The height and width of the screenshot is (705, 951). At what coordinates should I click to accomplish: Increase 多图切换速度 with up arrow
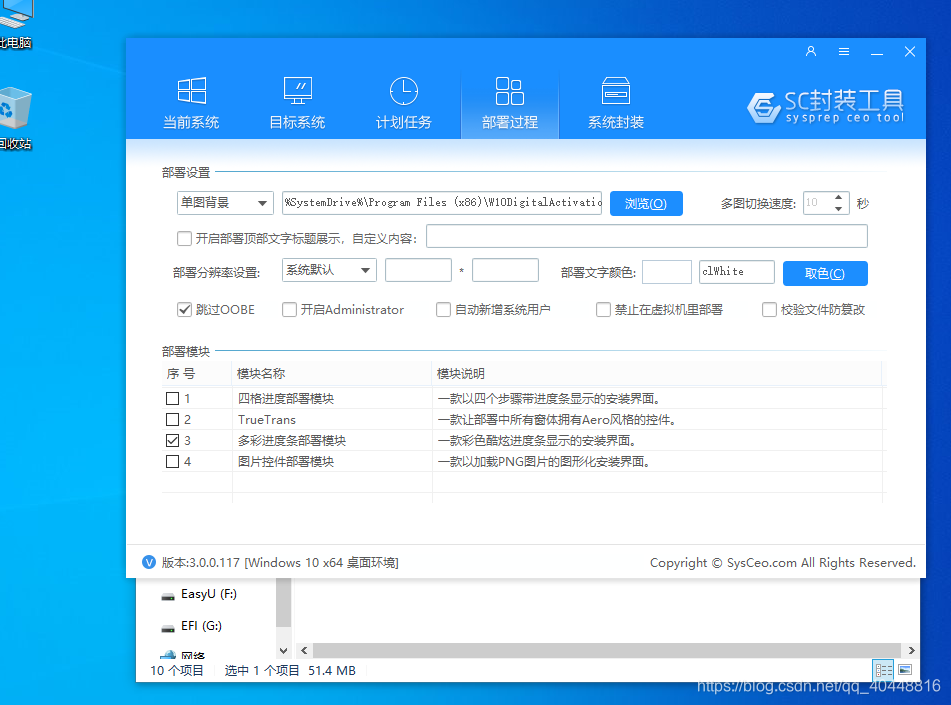coord(838,197)
